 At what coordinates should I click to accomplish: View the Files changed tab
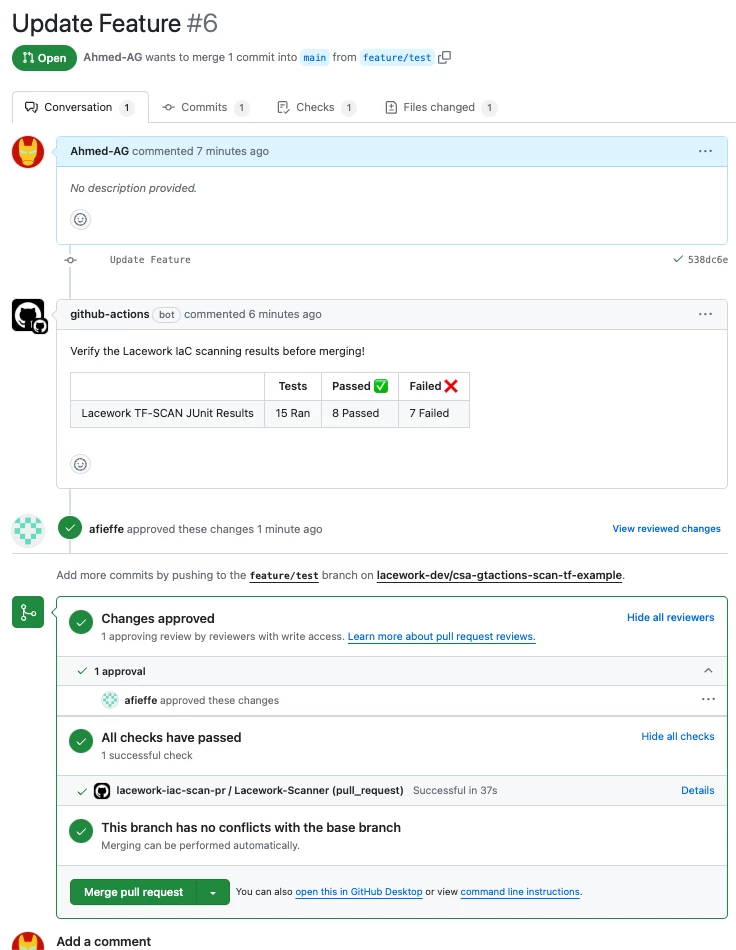click(440, 107)
